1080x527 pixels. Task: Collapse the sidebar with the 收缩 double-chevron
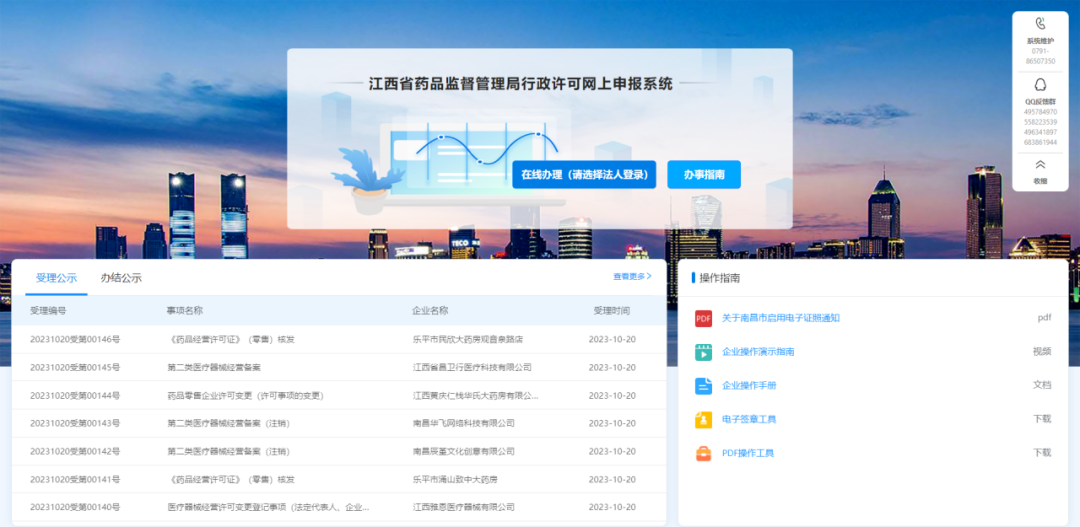point(1040,165)
